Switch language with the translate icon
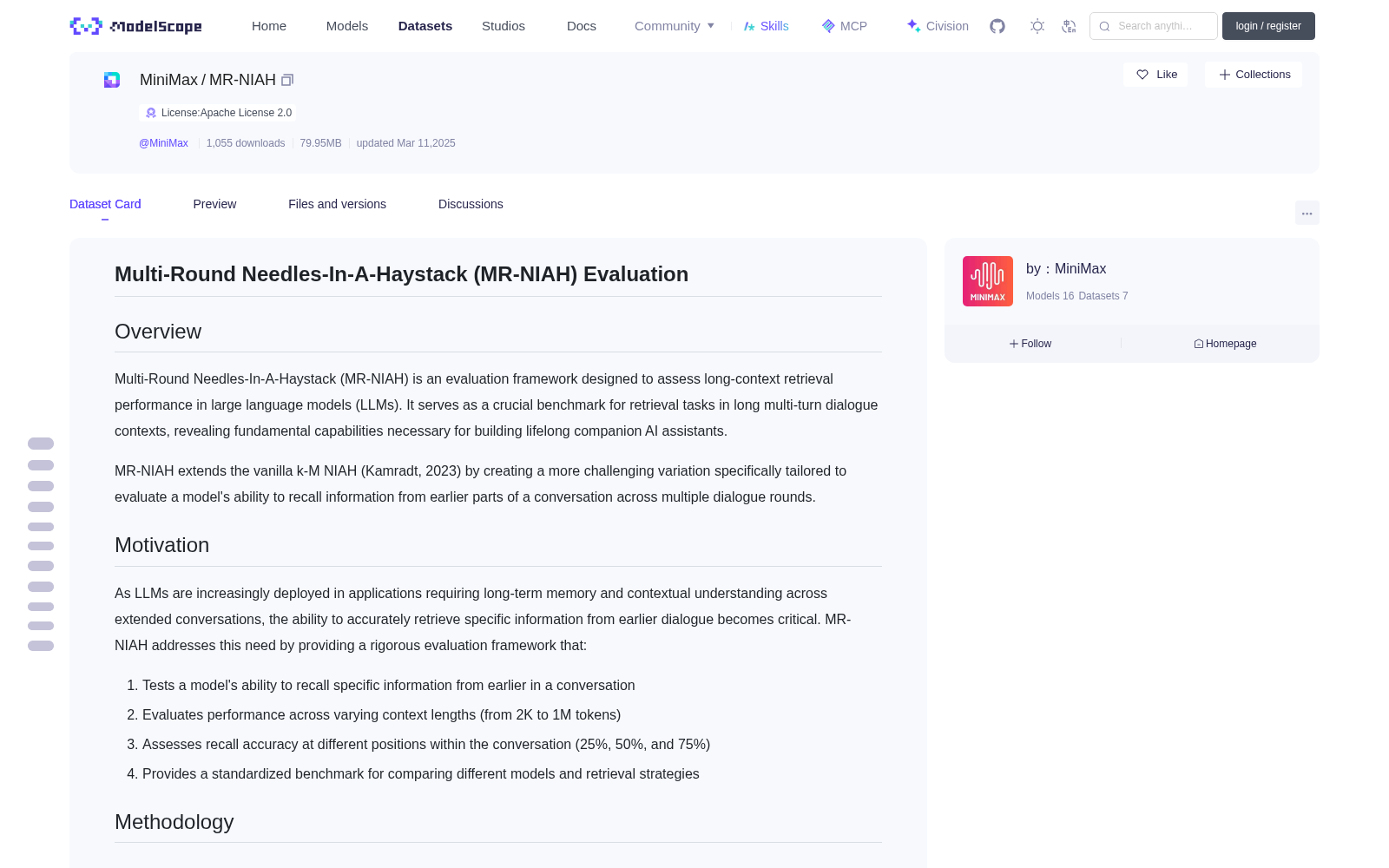1389x868 pixels. click(x=1069, y=26)
